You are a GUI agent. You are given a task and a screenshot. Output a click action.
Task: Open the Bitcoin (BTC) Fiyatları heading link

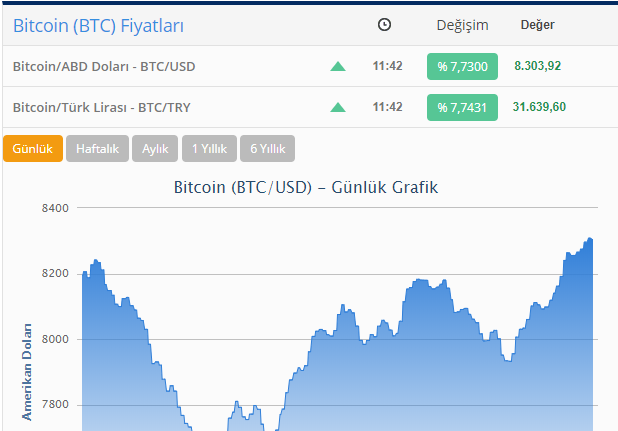coord(99,26)
